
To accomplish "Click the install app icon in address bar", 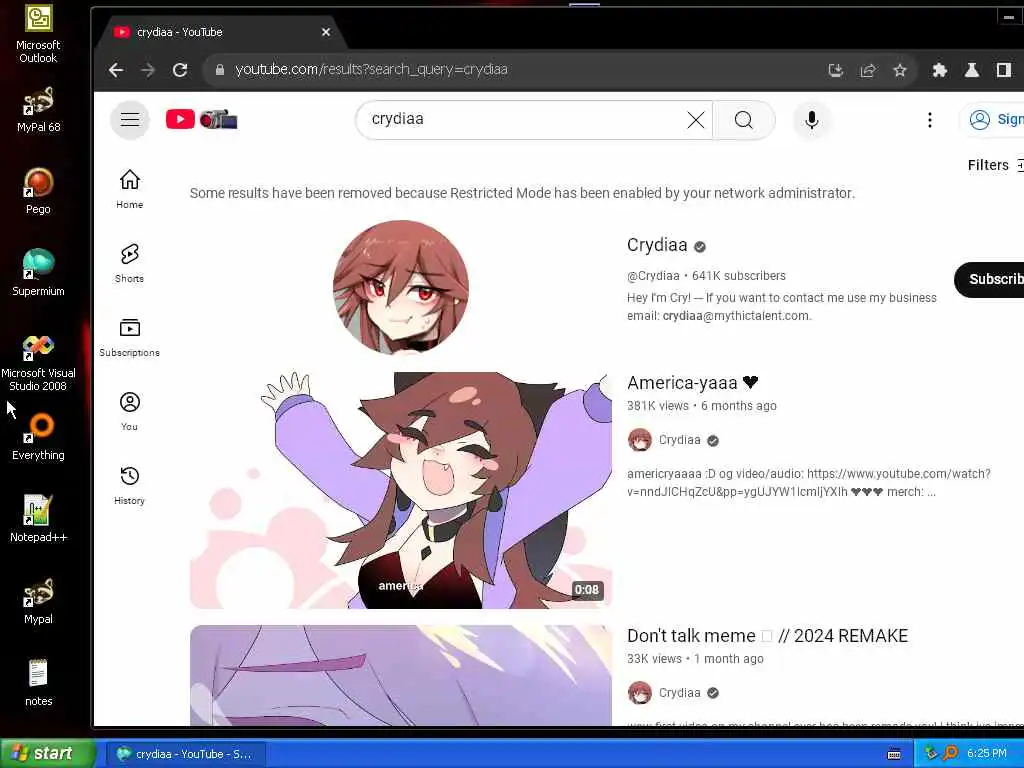I will point(835,70).
